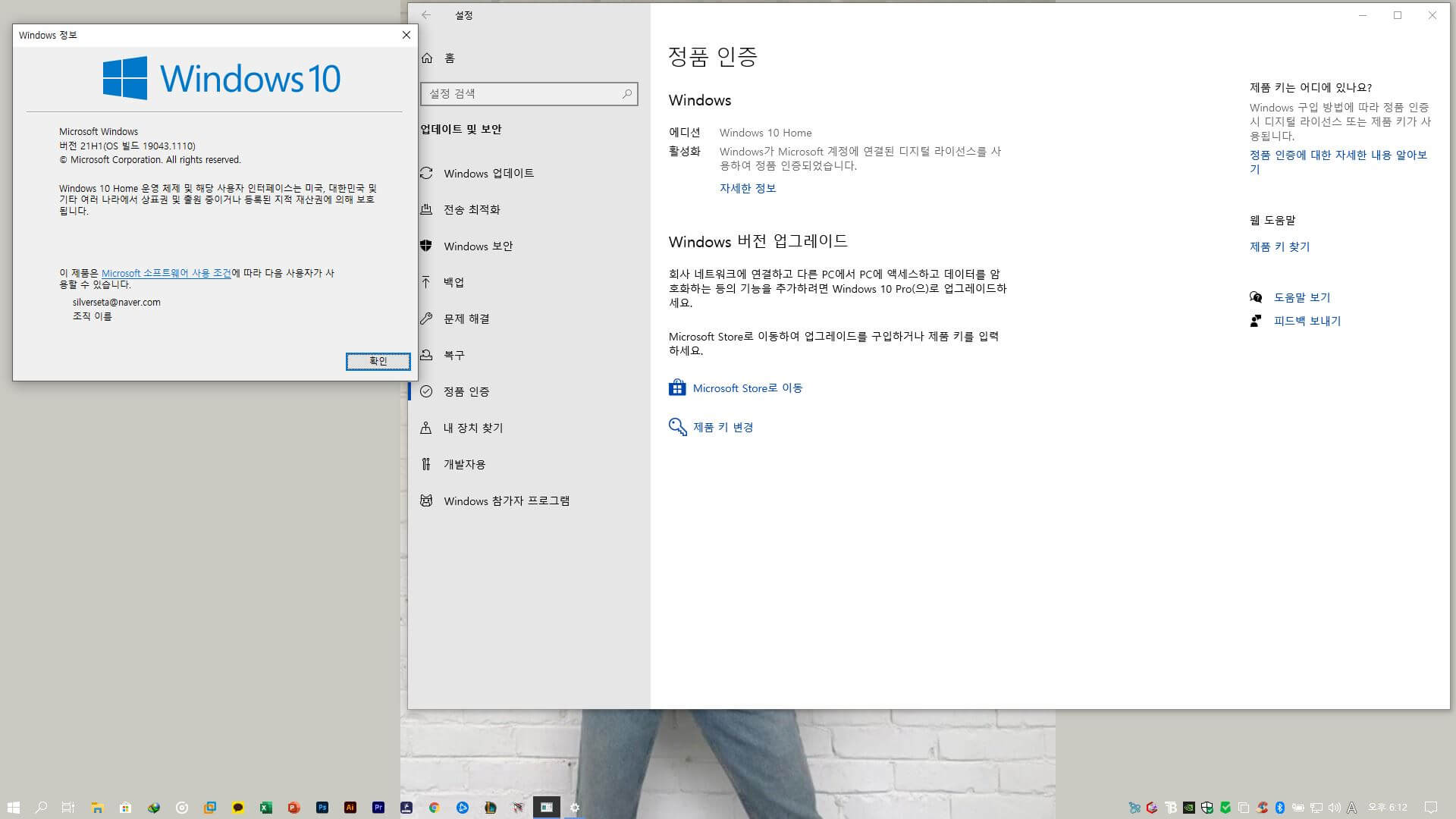Launch PowerPoint from the taskbar
The image size is (1456, 819).
coord(294,808)
